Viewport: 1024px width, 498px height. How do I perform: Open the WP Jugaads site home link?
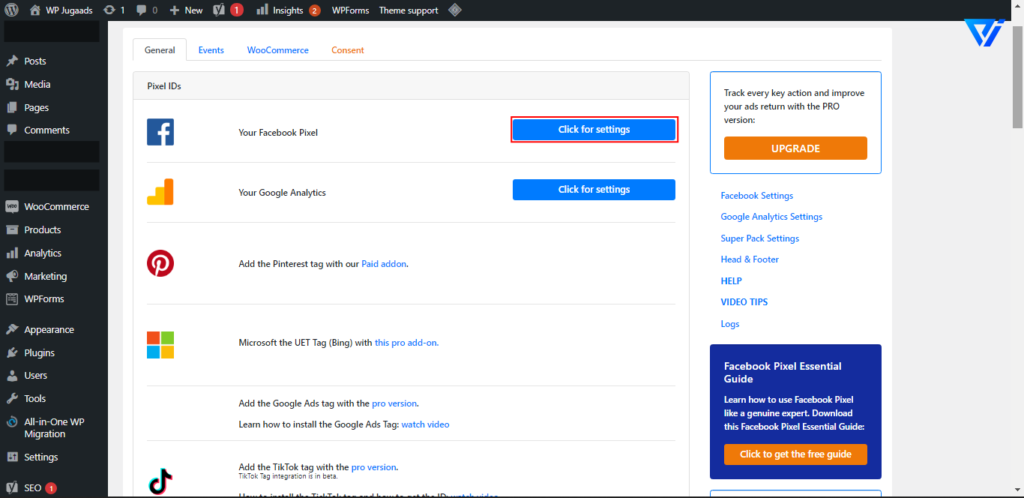(61, 10)
